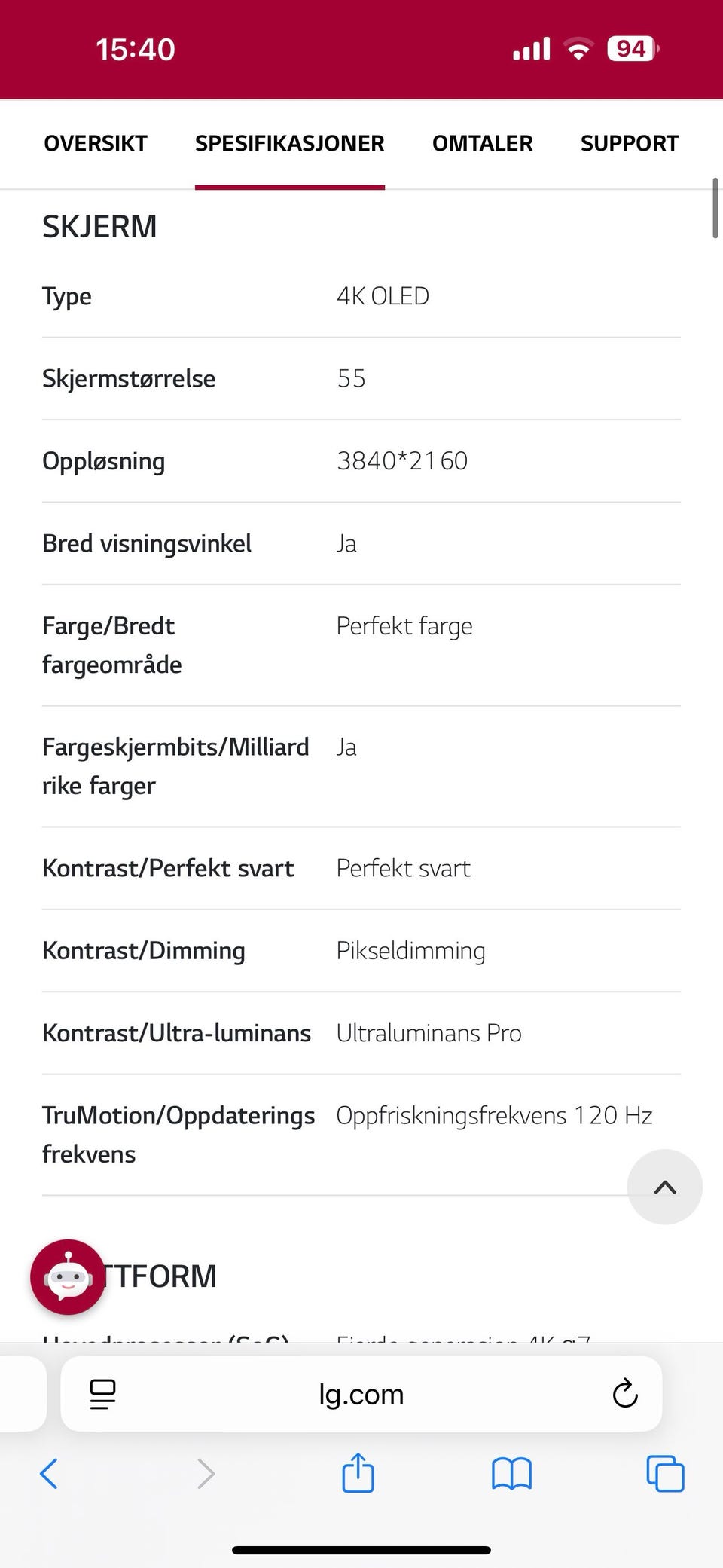Open the LG chatbot assistant icon
Viewport: 723px width, 1568px height.
point(68,1277)
